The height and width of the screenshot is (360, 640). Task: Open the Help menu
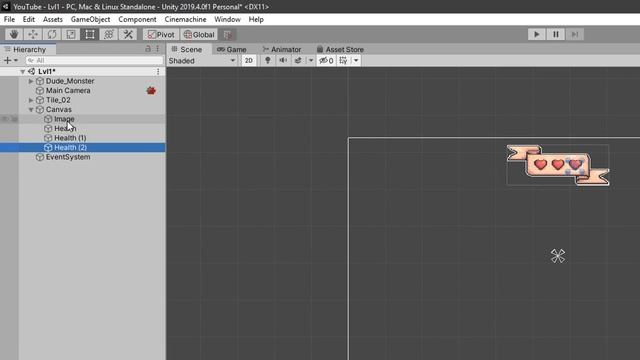pyautogui.click(x=256, y=19)
